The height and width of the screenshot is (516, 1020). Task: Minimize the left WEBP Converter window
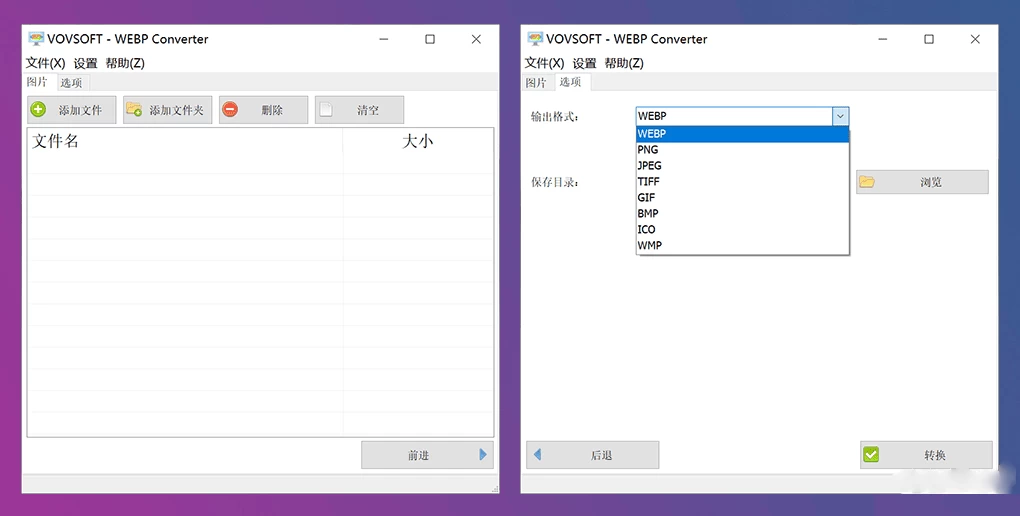[384, 39]
